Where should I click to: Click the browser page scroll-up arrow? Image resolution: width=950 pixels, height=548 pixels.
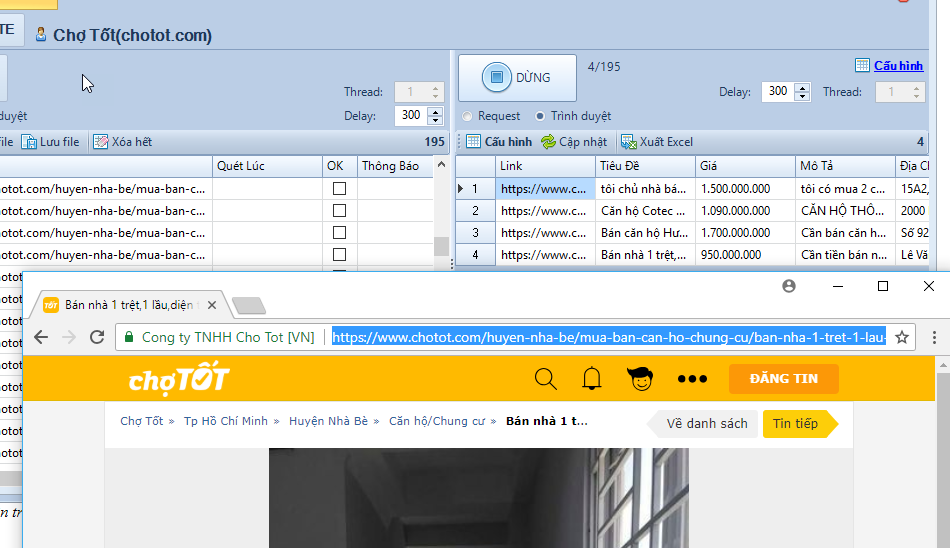(x=943, y=365)
